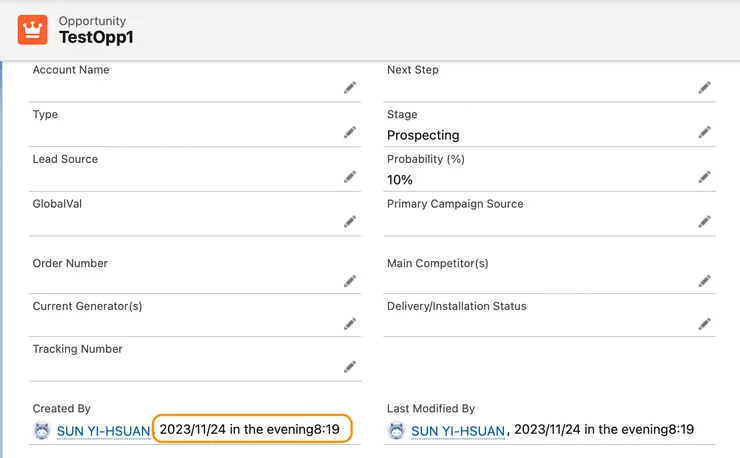Click the Created By user avatar

tap(42, 431)
